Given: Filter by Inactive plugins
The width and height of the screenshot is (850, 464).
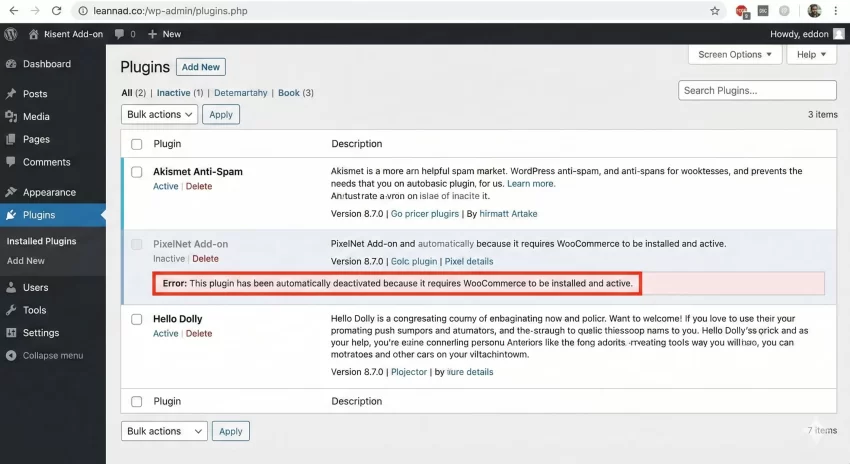Looking at the screenshot, I should click(173, 93).
